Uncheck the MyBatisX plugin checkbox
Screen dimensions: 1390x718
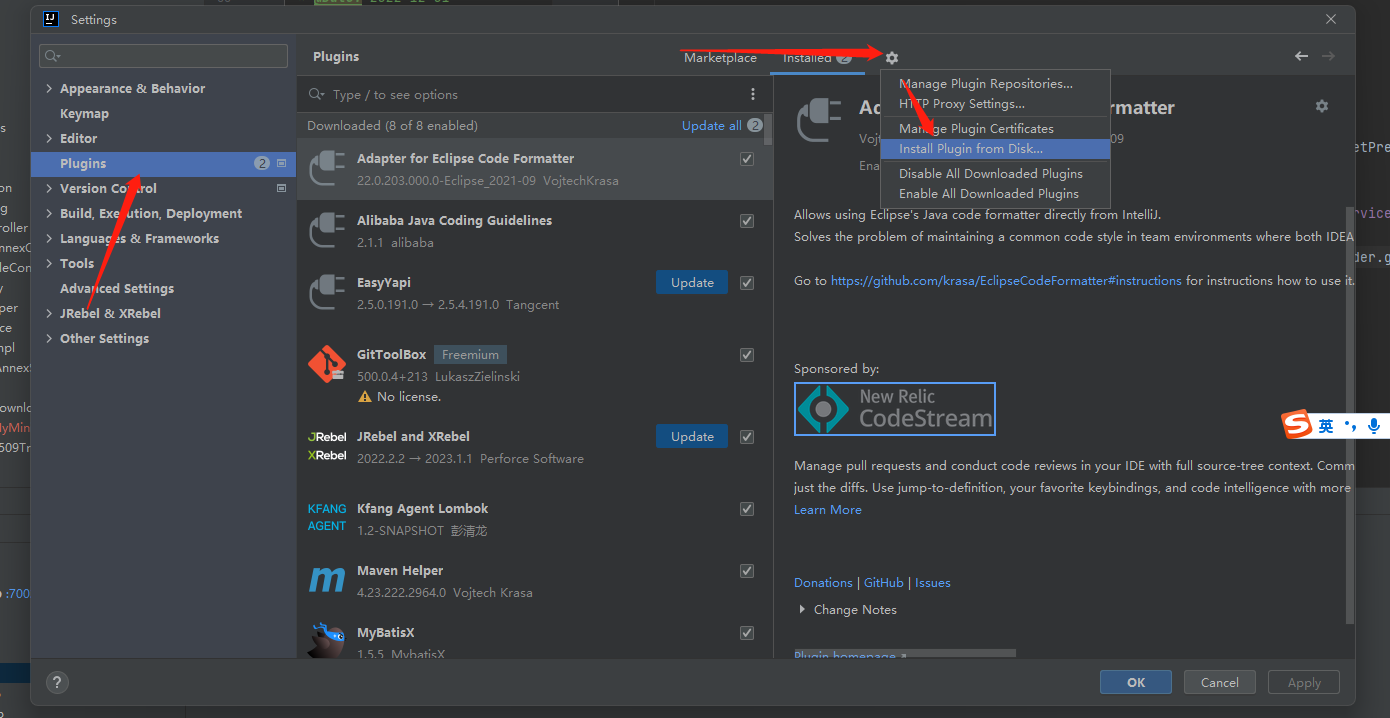pos(747,633)
